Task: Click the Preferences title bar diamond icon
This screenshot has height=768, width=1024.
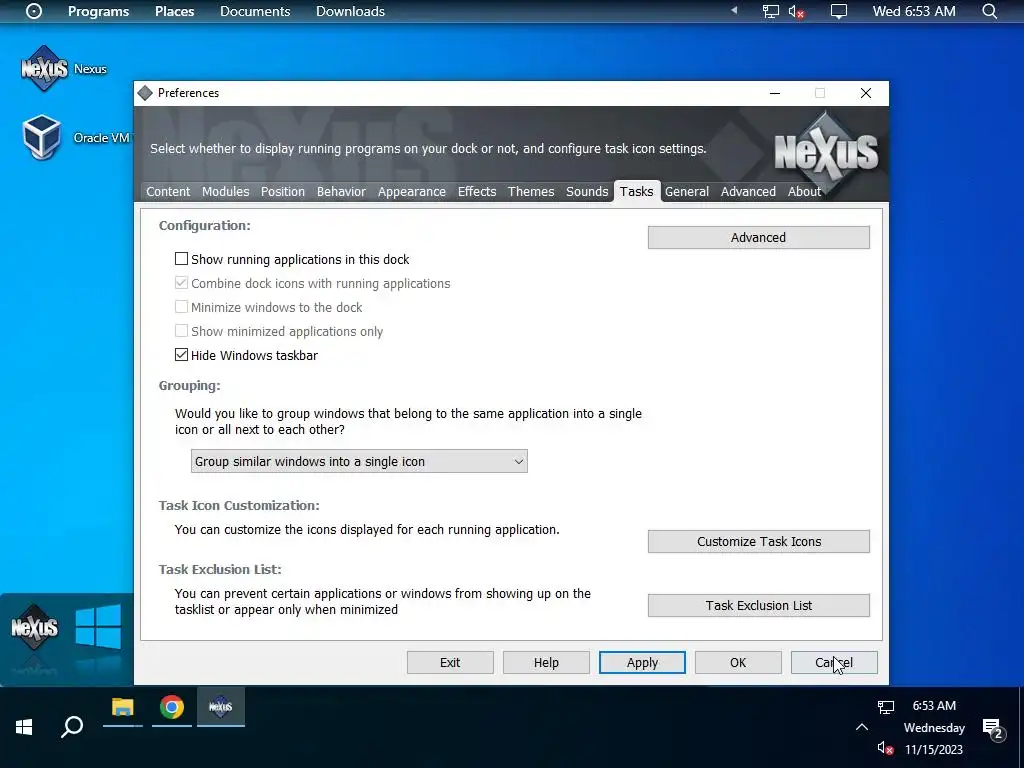Action: 145,93
